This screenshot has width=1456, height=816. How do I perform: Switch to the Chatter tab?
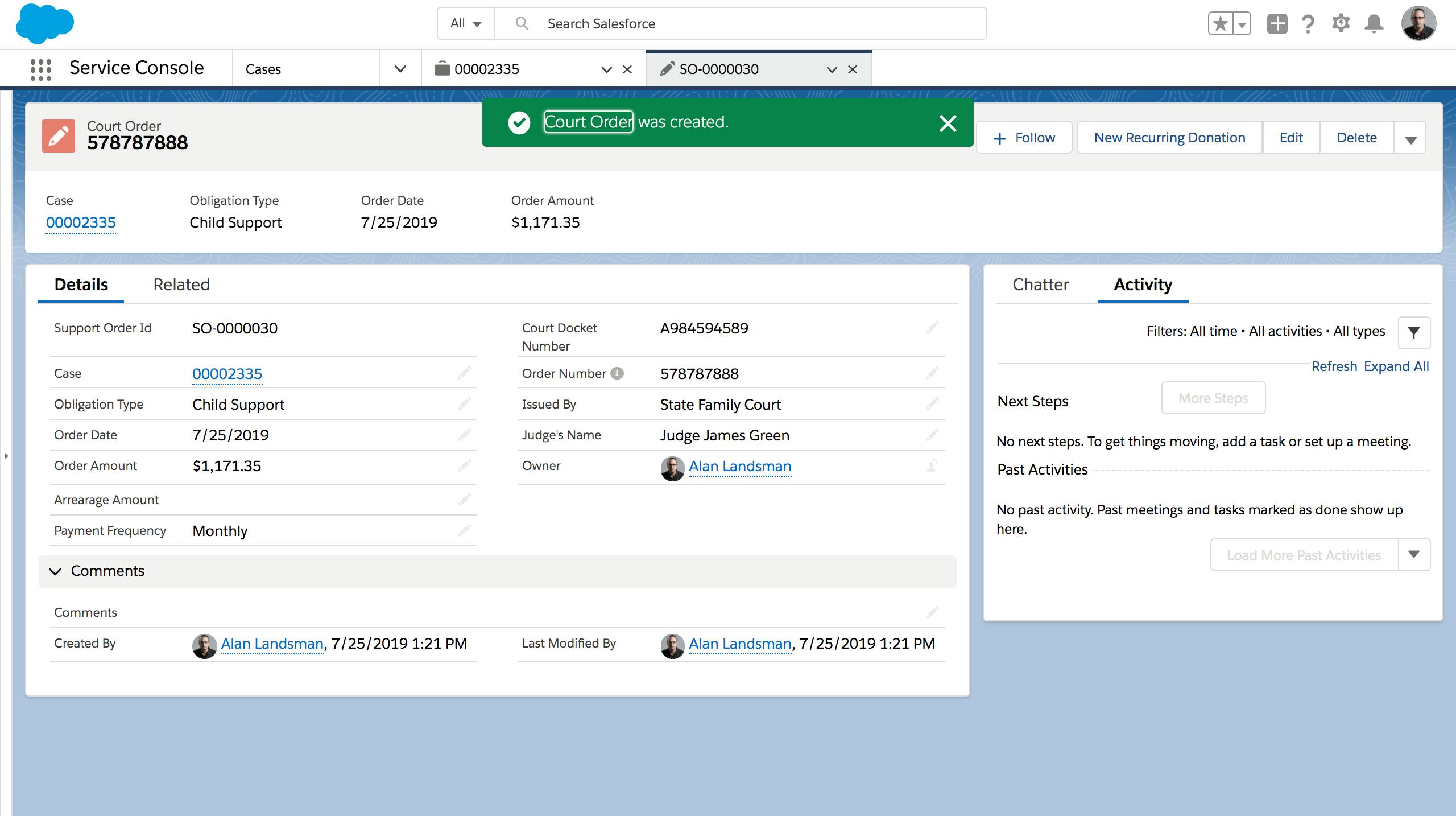tap(1040, 285)
